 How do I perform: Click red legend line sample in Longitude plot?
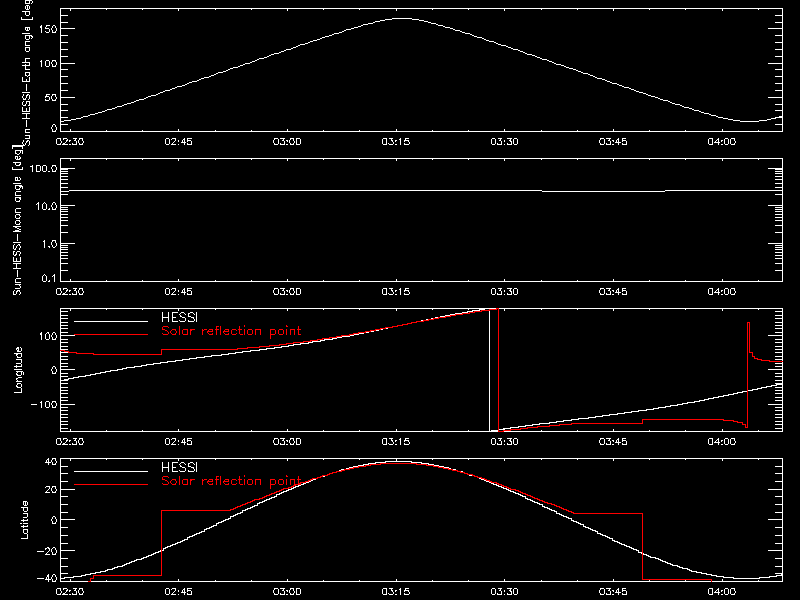coord(111,335)
